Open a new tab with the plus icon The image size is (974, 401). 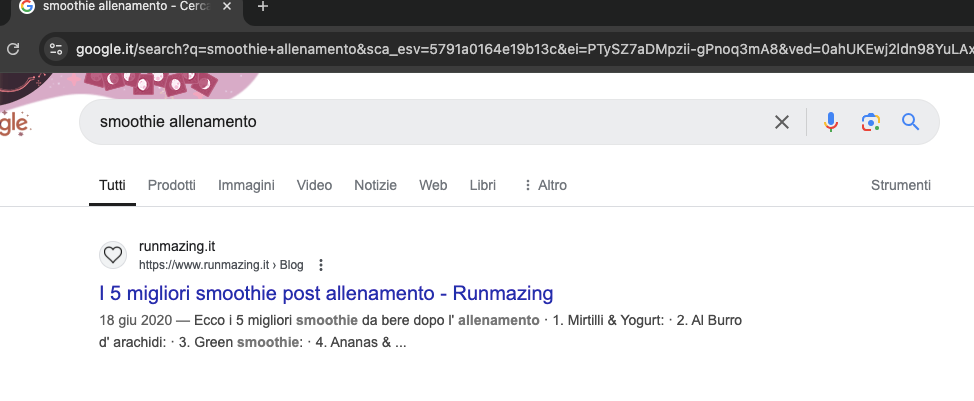pyautogui.click(x=263, y=7)
